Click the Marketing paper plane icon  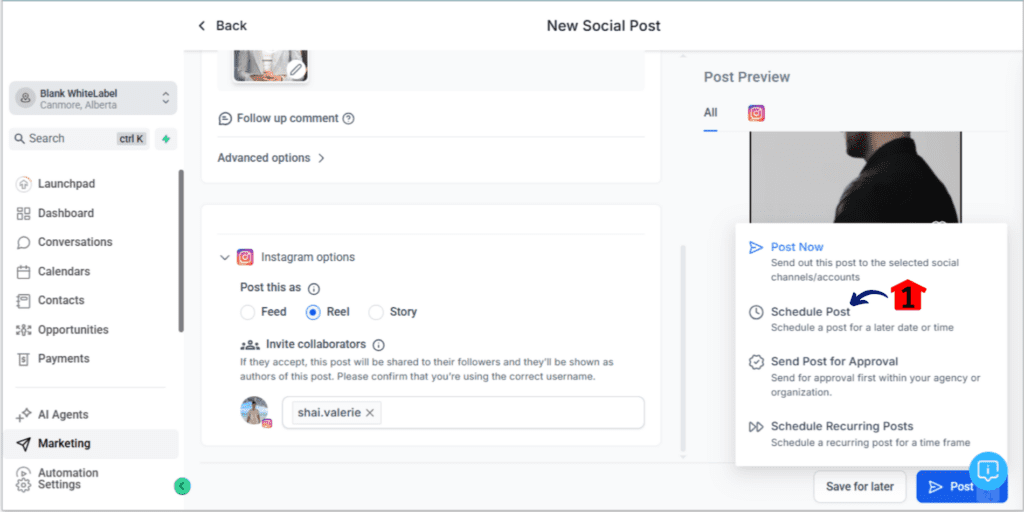(24, 444)
